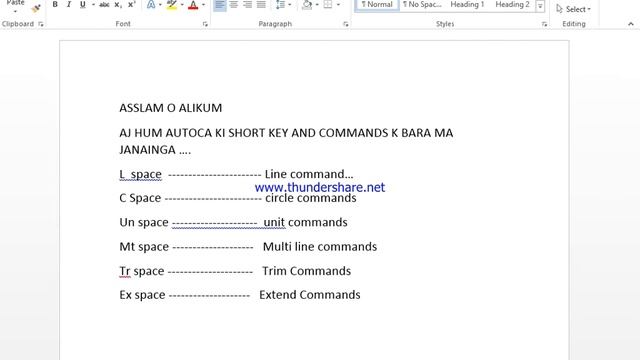Click 'circle commands' text
Screen dimensions: 640x360
(x=311, y=198)
